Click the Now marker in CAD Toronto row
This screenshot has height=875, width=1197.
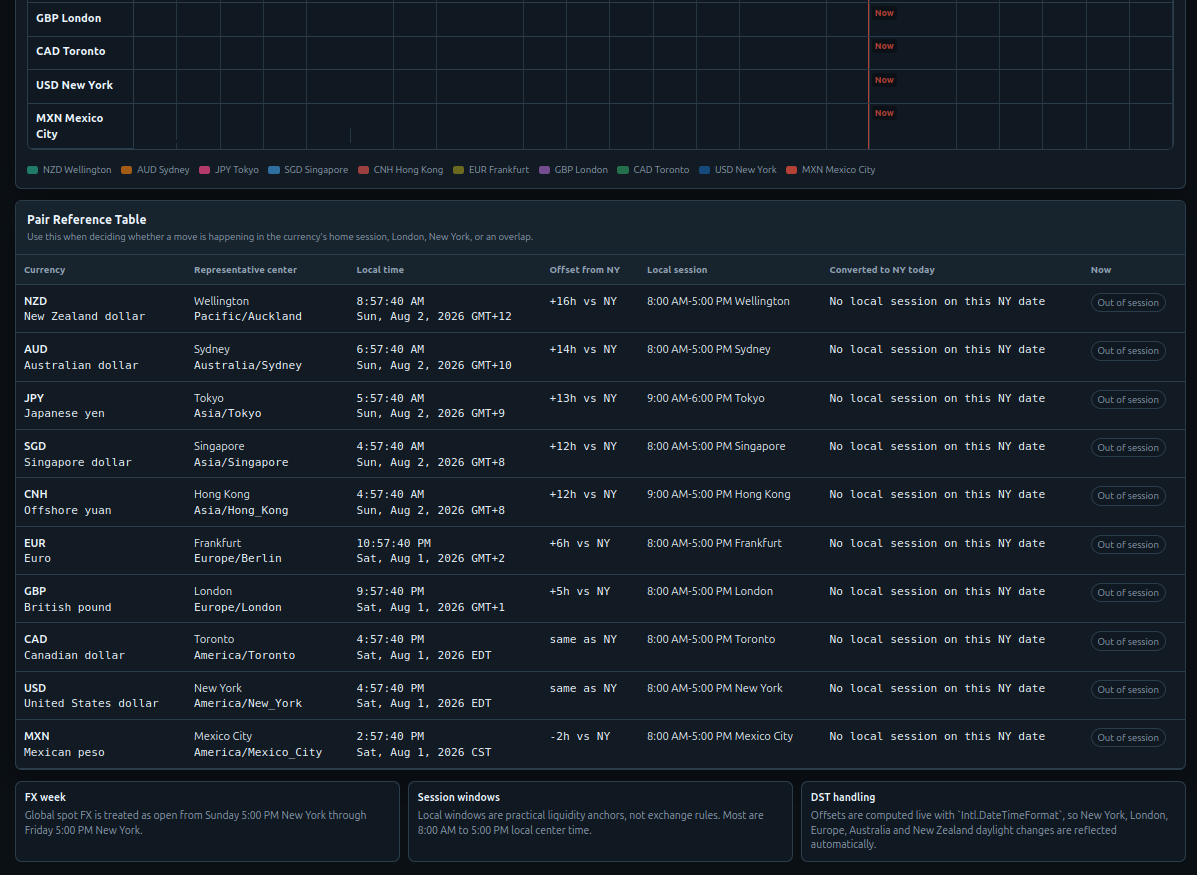[x=884, y=46]
